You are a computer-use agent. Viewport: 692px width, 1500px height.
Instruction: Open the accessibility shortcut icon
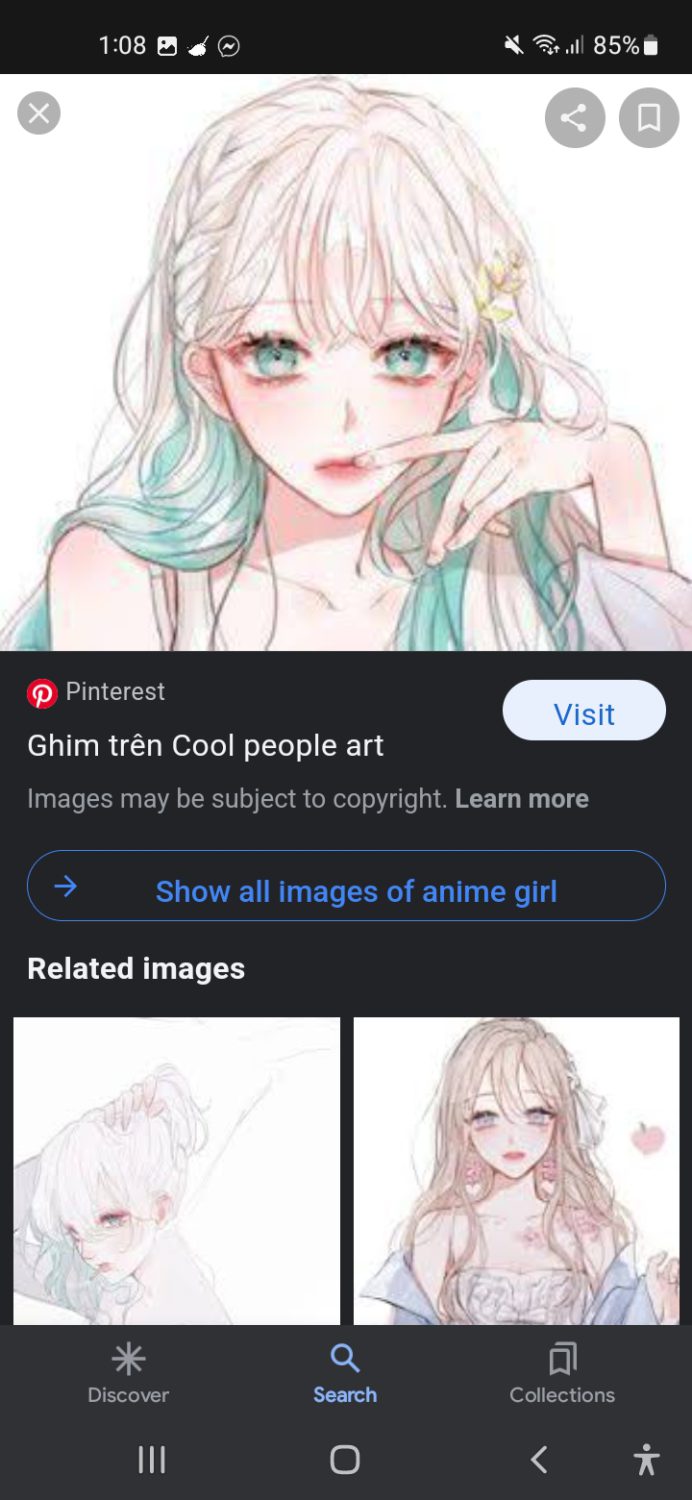647,1460
